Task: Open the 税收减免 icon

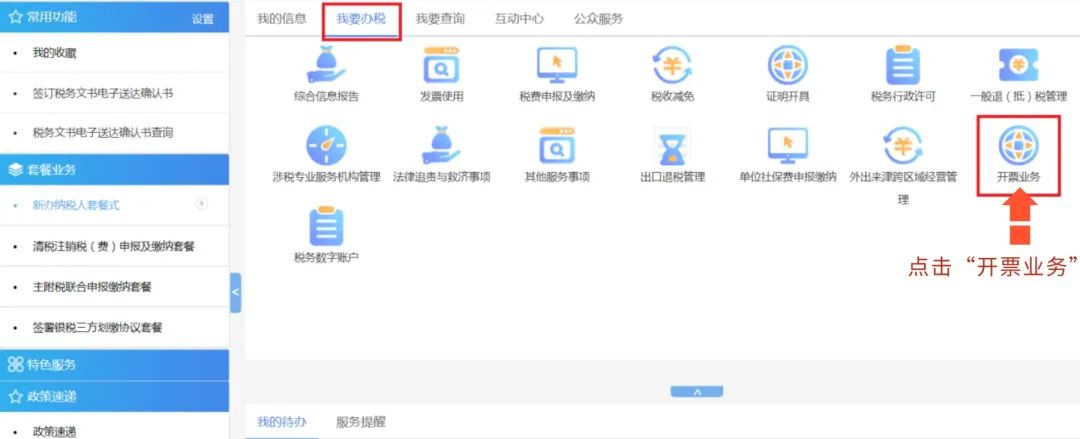Action: coord(672,65)
